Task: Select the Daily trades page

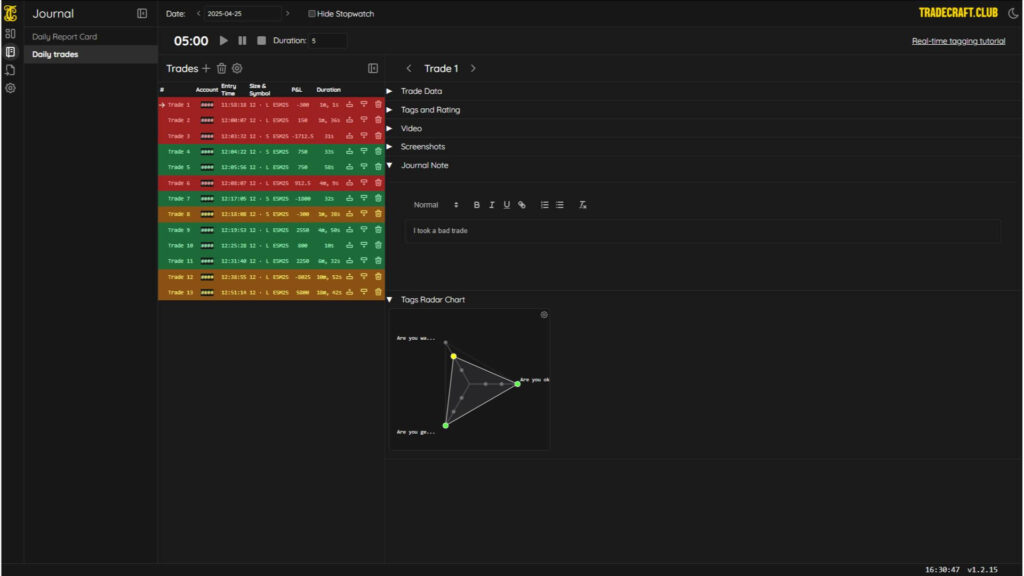Action: [91, 54]
